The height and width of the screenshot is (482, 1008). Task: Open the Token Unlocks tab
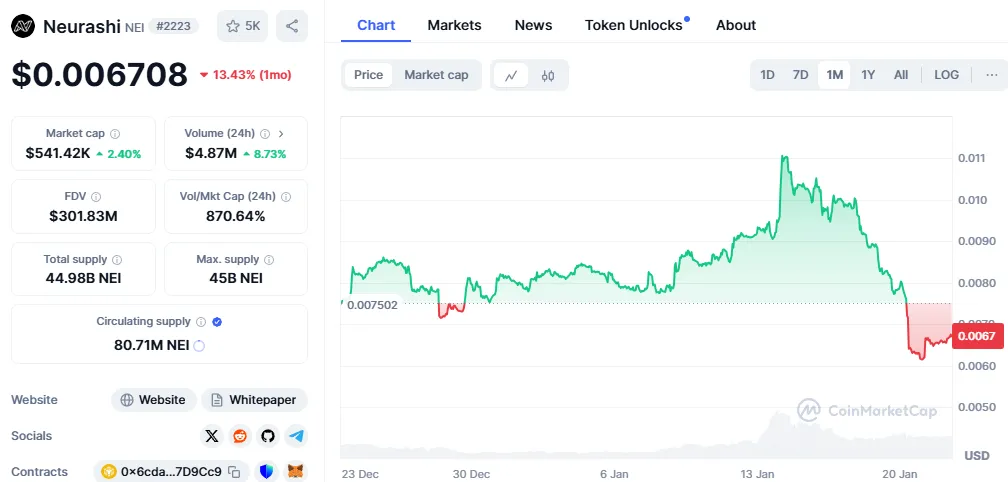634,25
